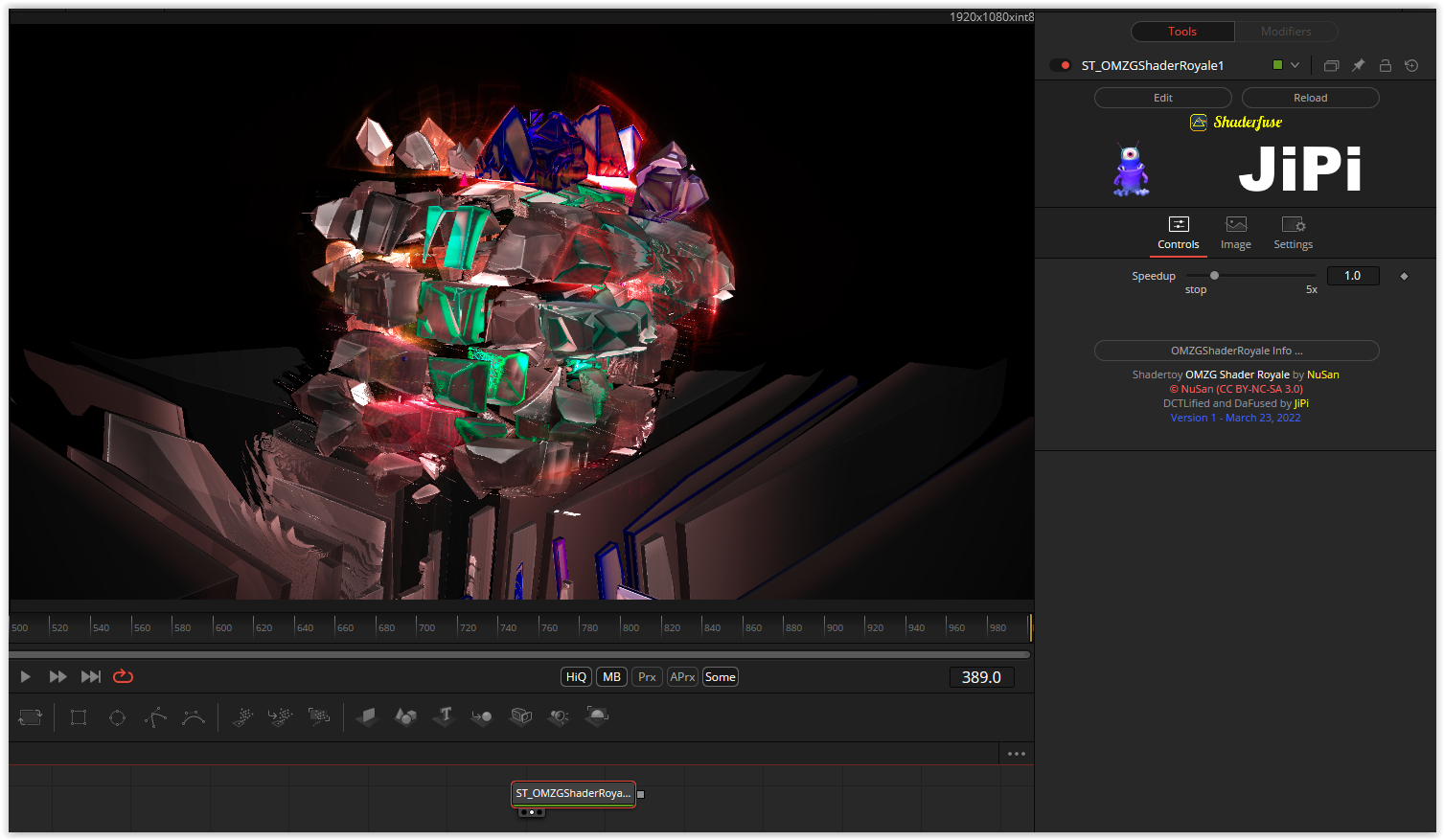Toggle ST_OMZGShaderRoyale1 enable switch
This screenshot has width=1444, height=840.
[1061, 65]
